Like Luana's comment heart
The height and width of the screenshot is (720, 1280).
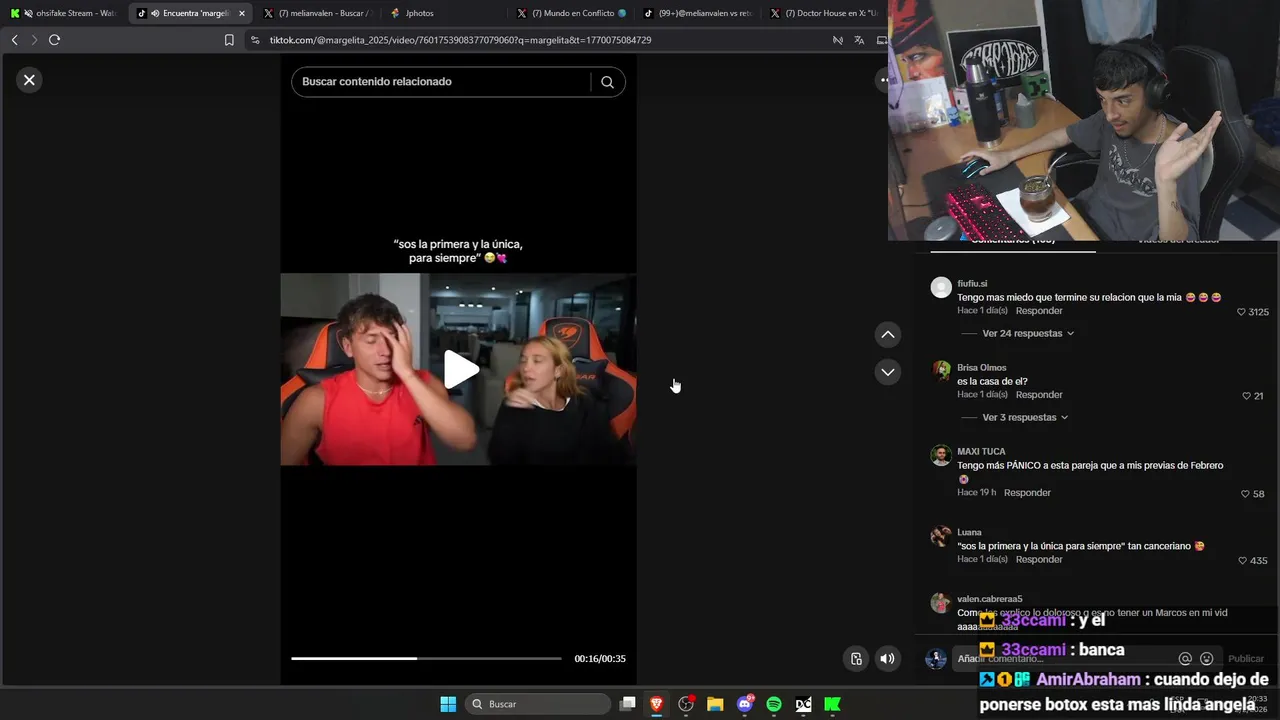1243,561
